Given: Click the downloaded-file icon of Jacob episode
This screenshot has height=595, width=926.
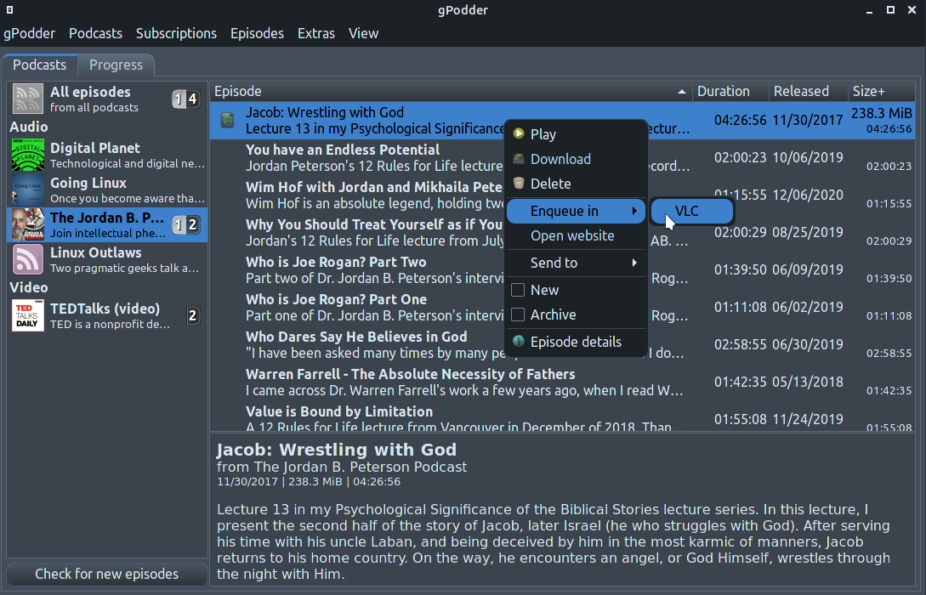Looking at the screenshot, I should [227, 120].
